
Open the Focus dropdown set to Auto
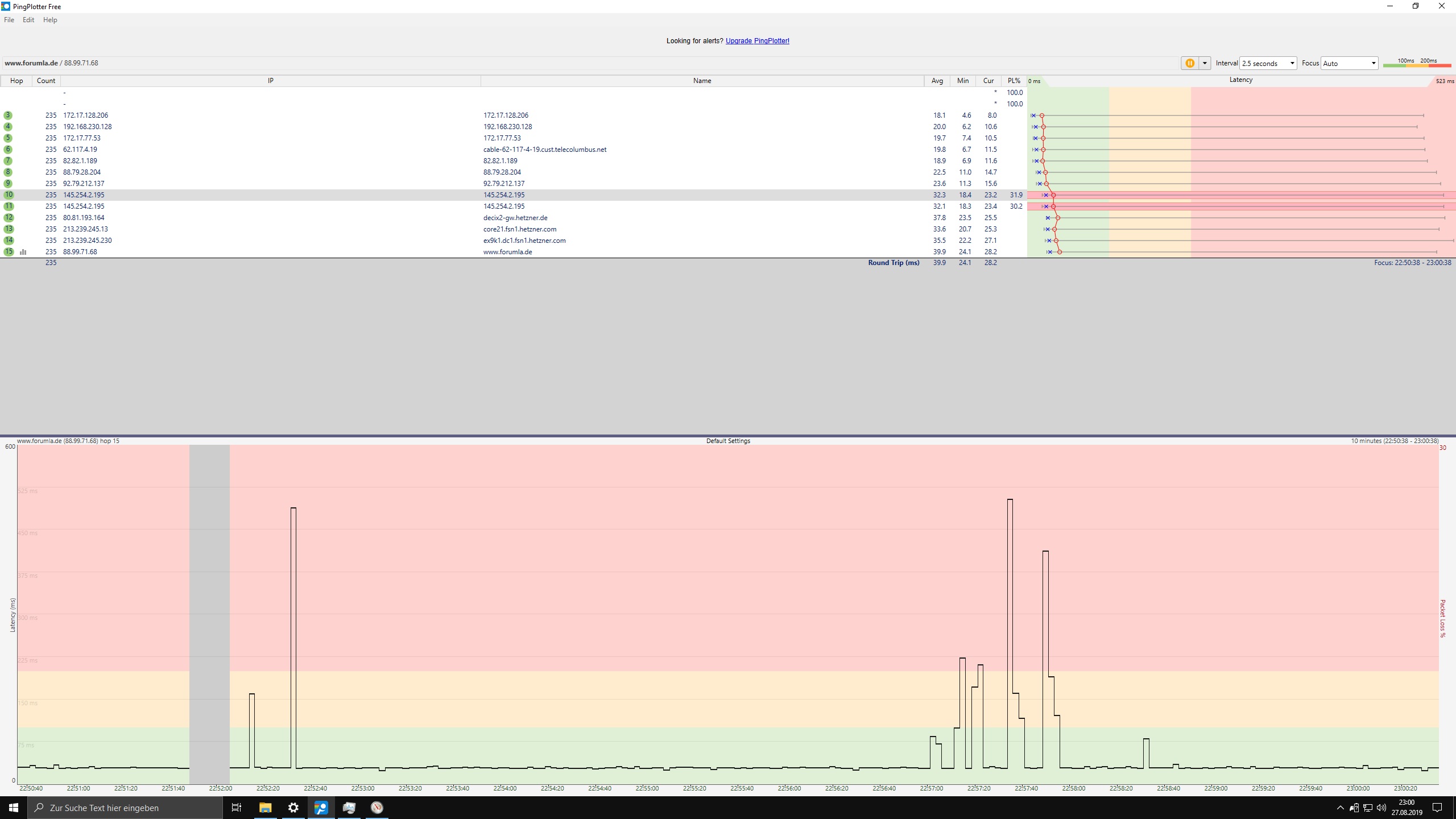[x=1349, y=63]
